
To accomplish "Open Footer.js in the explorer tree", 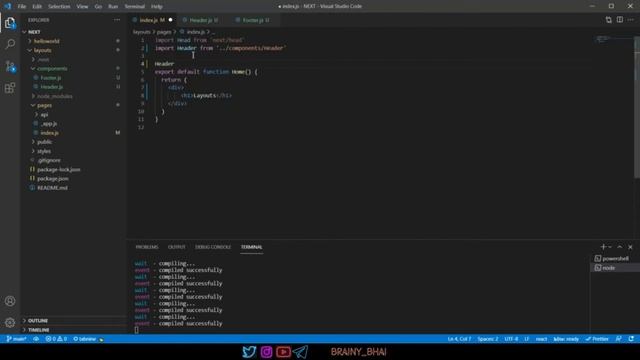I will pos(51,78).
